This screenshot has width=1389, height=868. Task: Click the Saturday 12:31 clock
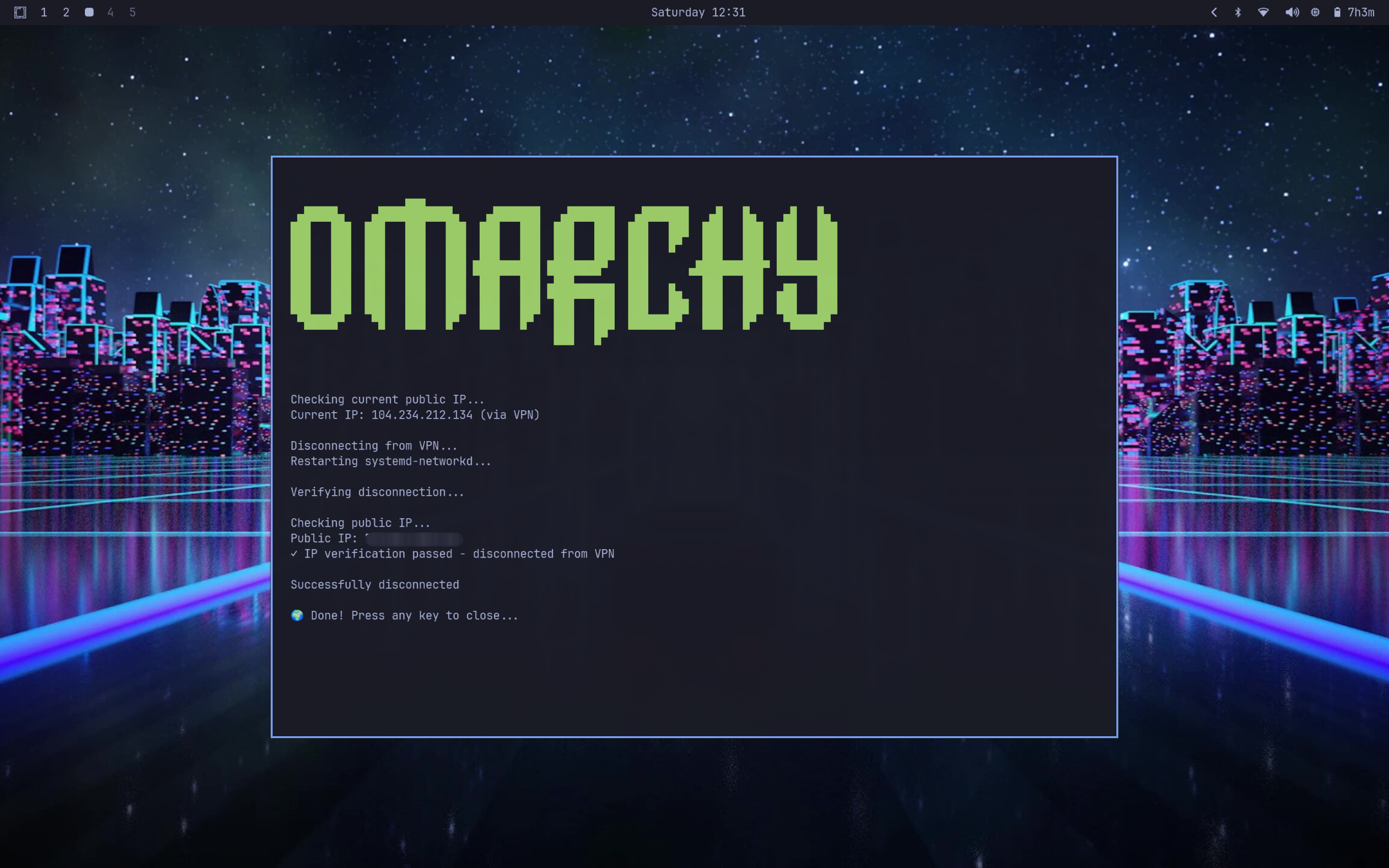(698, 12)
